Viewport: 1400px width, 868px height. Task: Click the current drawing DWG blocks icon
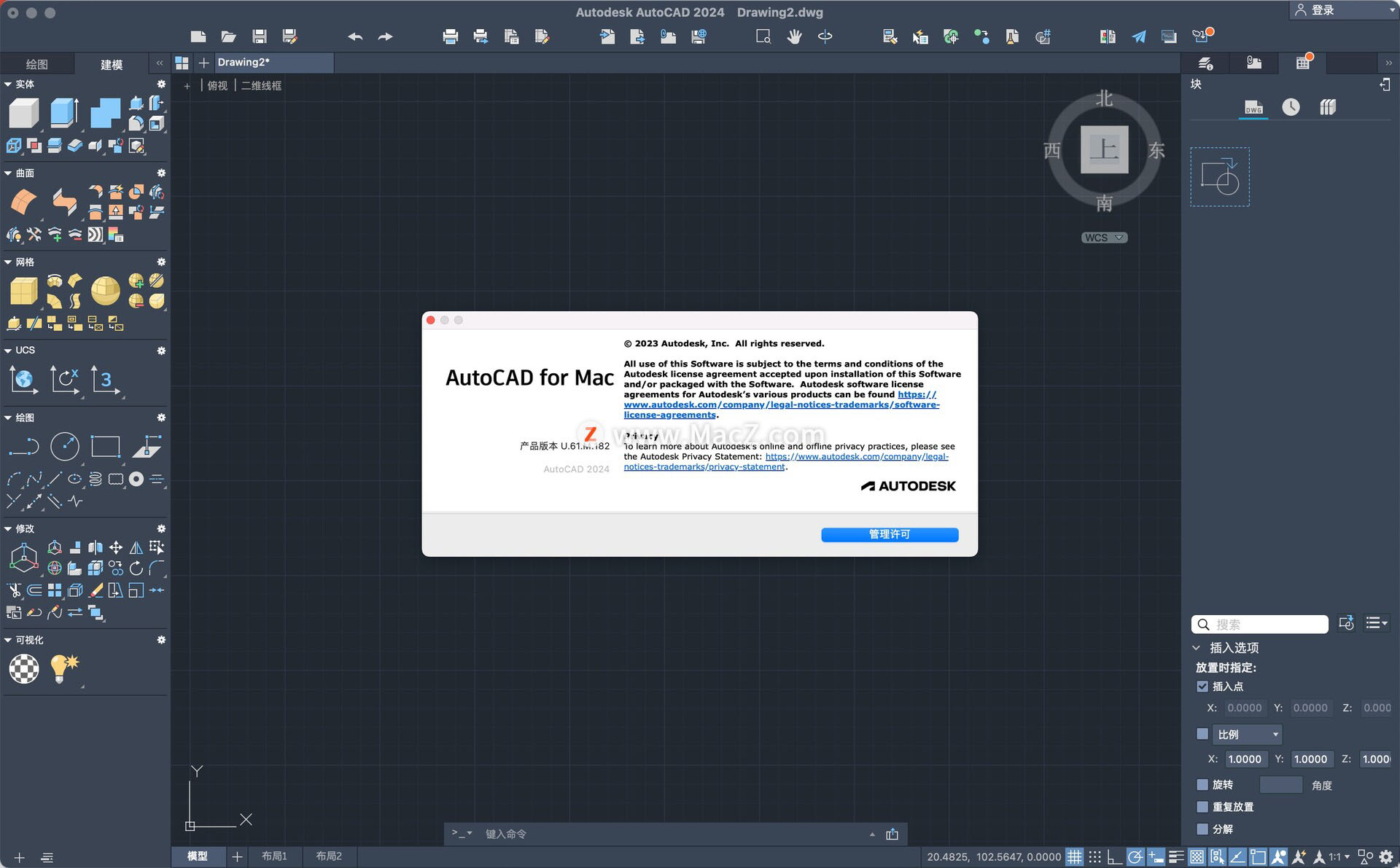tap(1253, 107)
